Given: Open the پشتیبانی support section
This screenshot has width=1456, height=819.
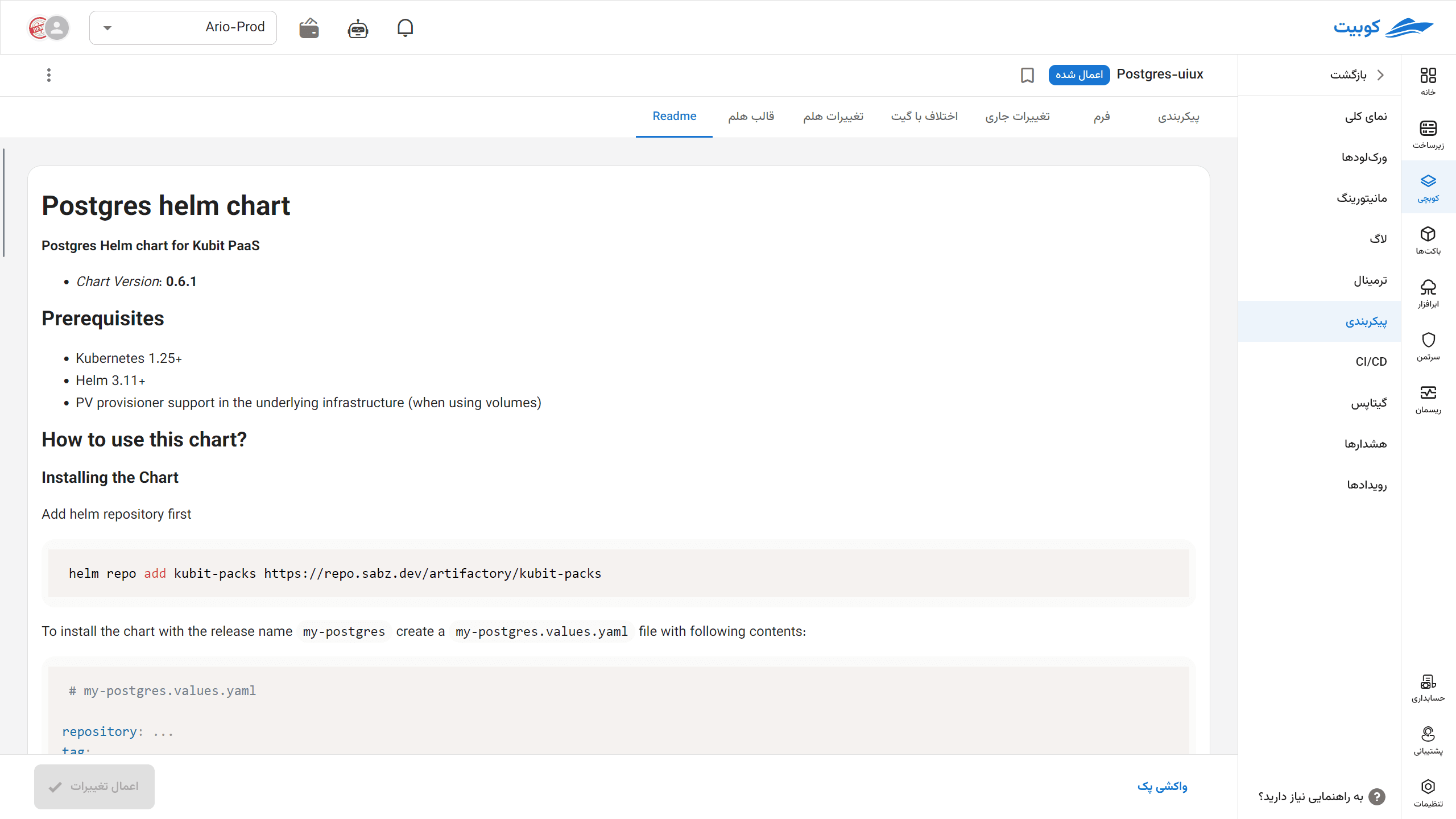Looking at the screenshot, I should (1428, 740).
